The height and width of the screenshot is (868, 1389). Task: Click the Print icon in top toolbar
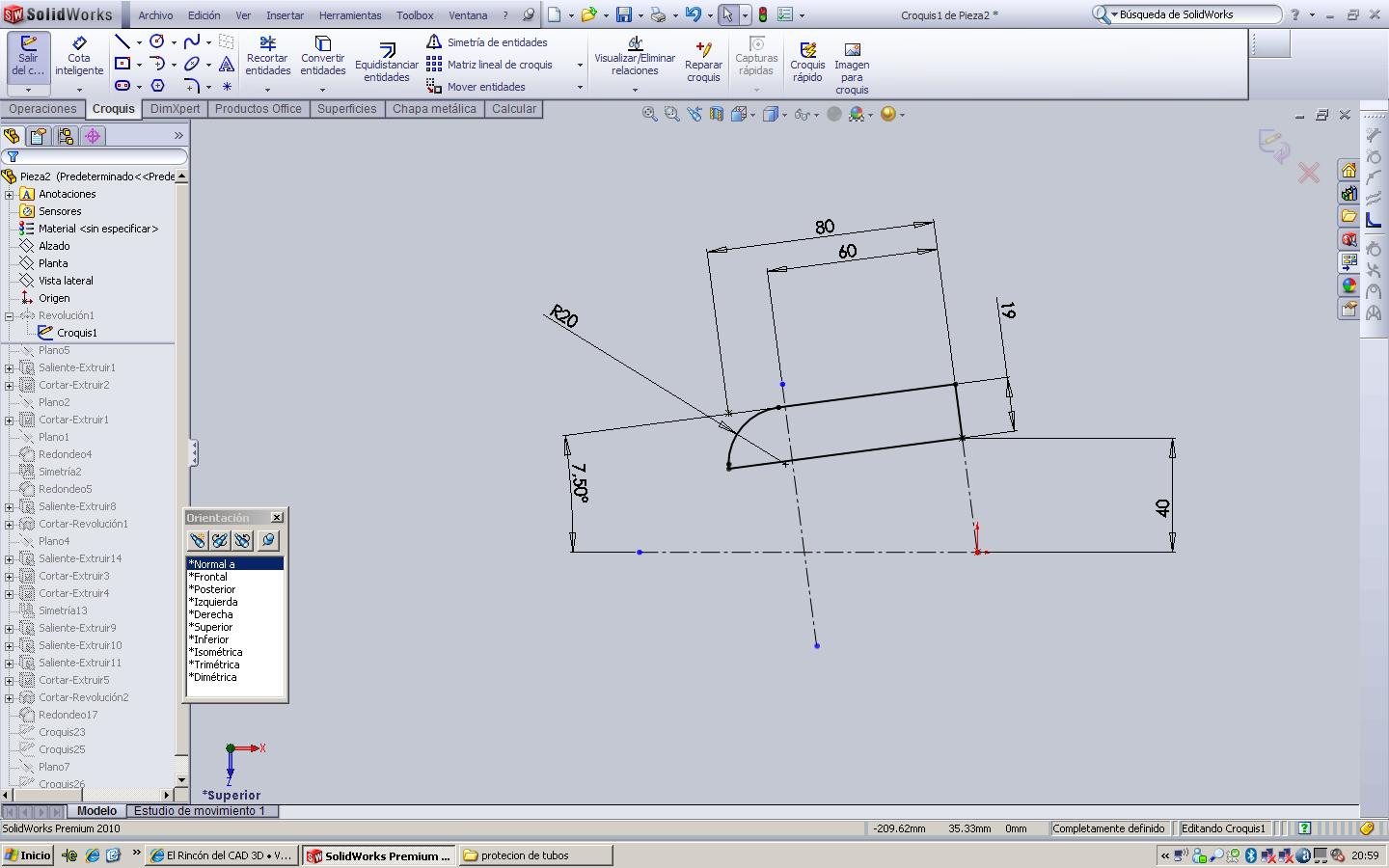[x=658, y=14]
